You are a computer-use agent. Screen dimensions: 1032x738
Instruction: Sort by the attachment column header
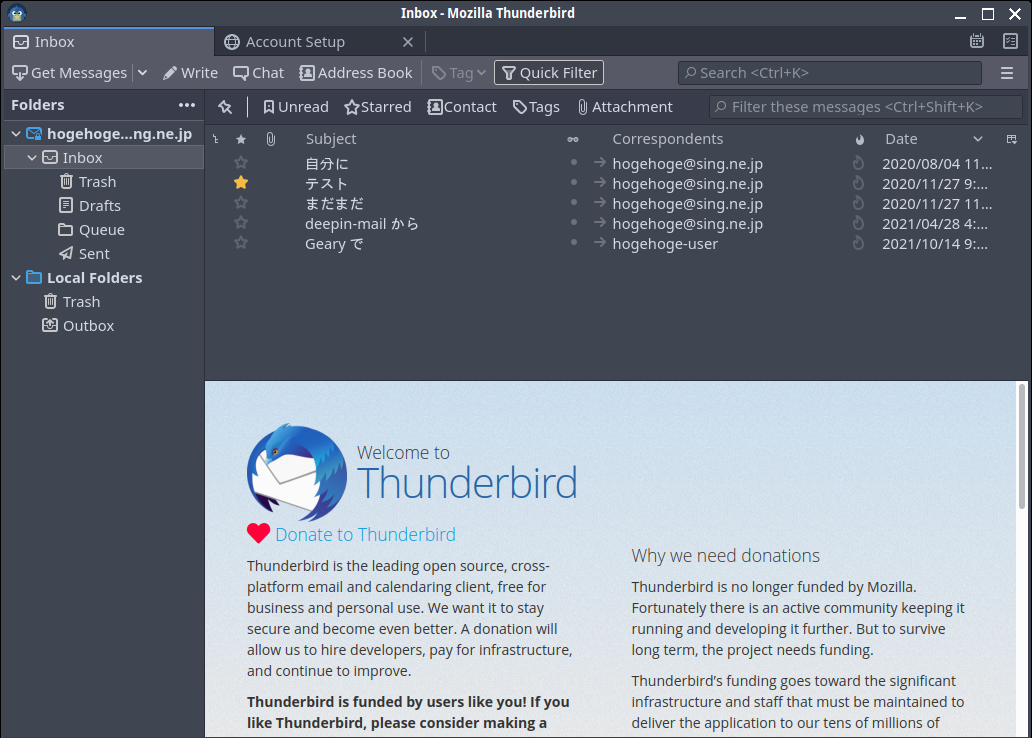click(x=271, y=139)
